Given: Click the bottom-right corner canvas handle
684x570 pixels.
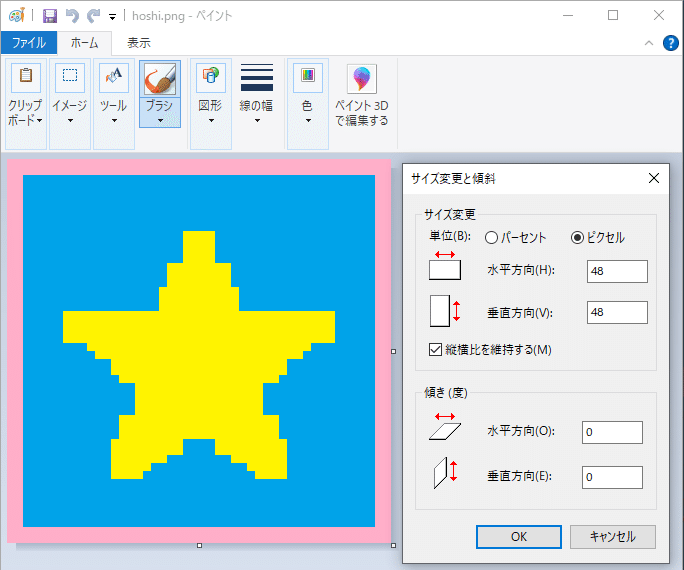Looking at the screenshot, I should pos(393,546).
